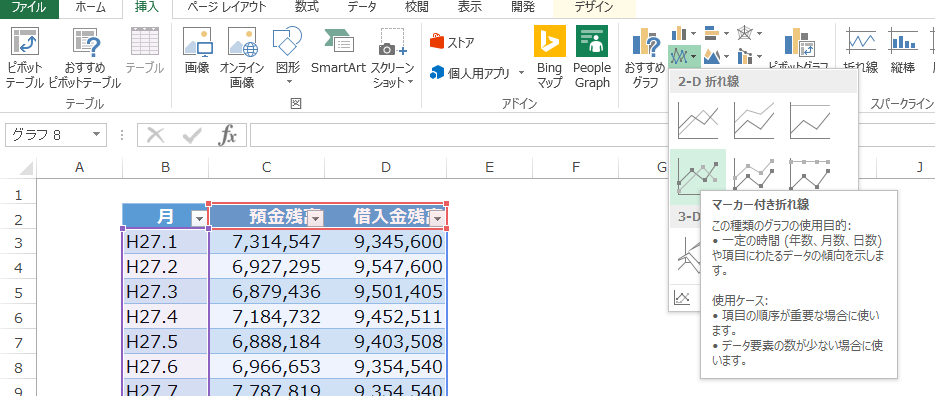Select cell containing H27.4
935x396 pixels.
pos(165,317)
